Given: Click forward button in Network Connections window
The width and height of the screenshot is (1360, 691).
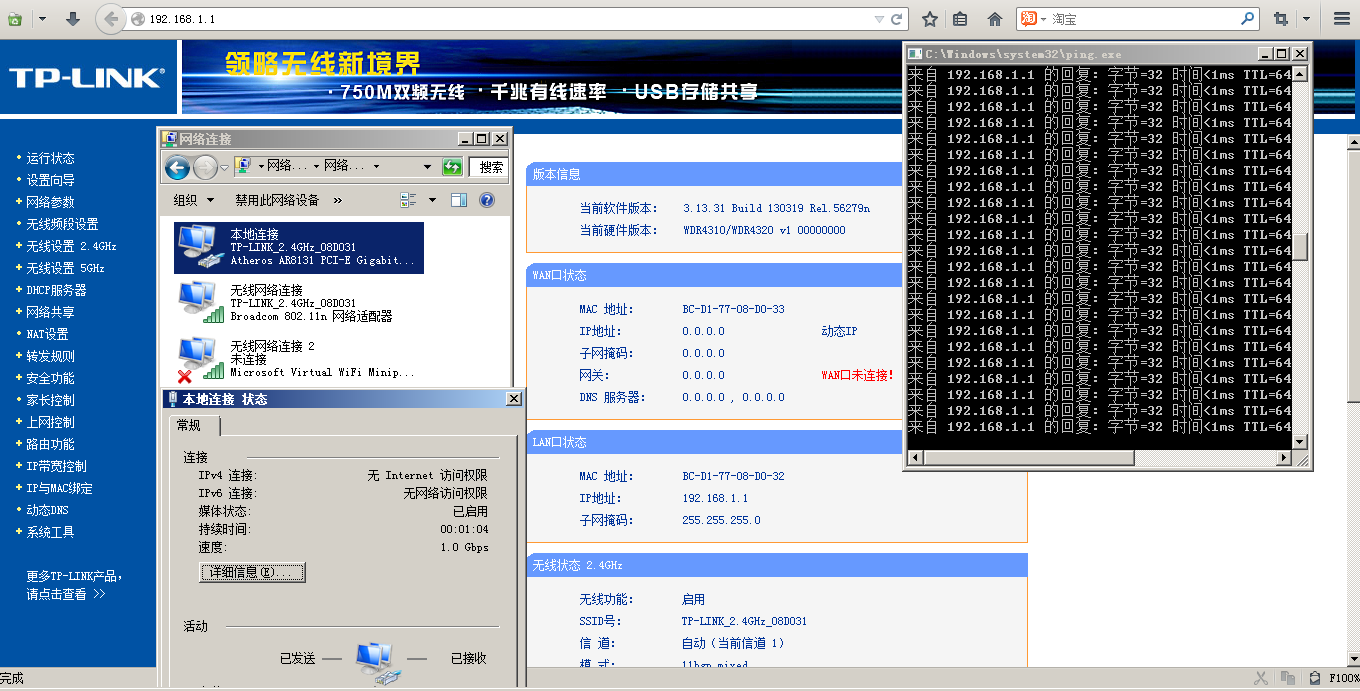Looking at the screenshot, I should [x=205, y=168].
